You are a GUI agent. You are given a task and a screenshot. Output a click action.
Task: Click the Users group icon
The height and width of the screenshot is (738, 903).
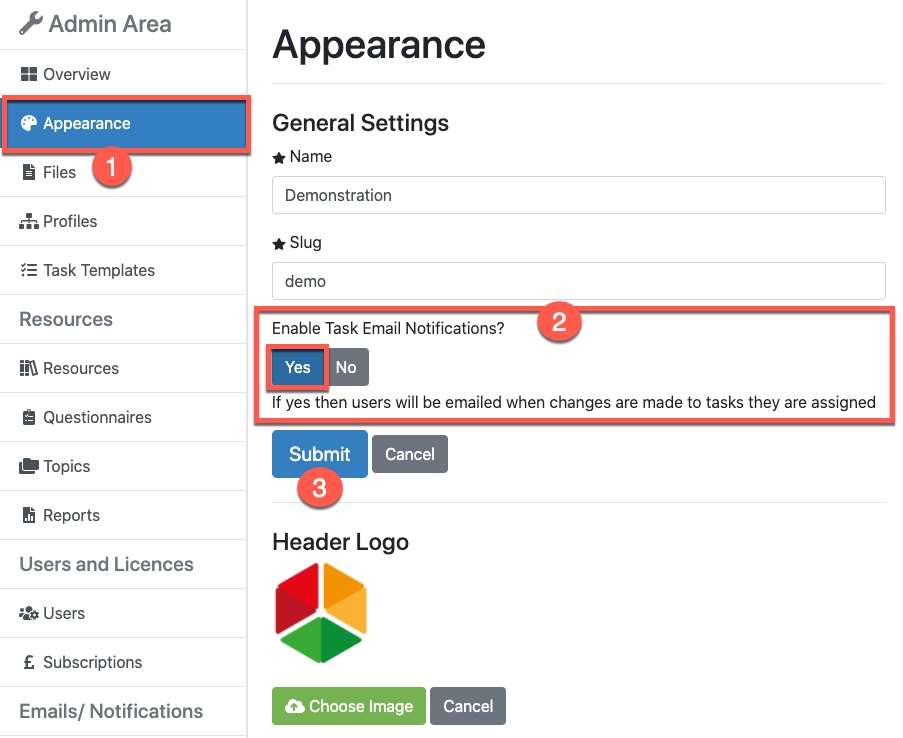pos(28,613)
